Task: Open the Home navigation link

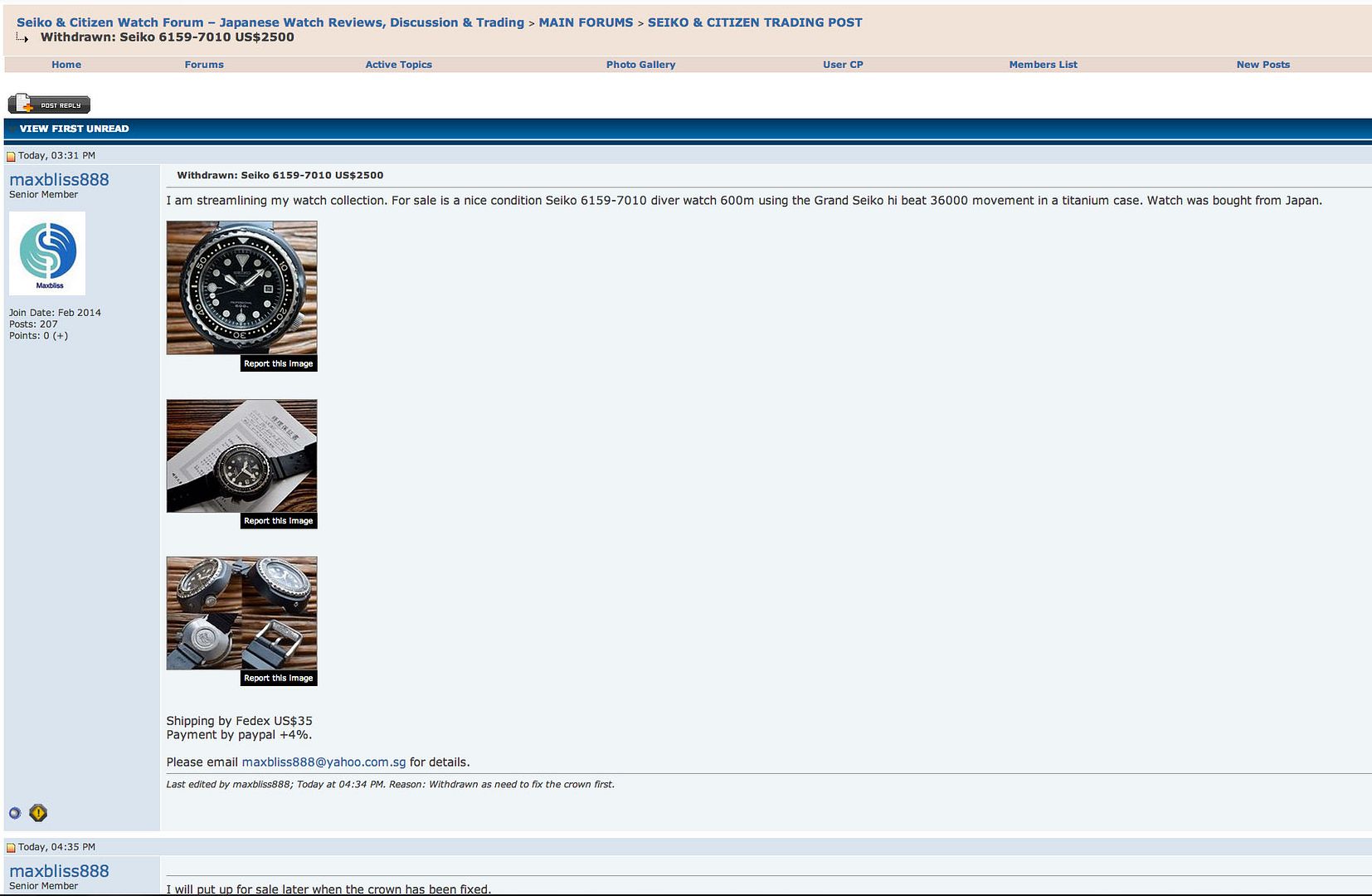Action: coord(66,65)
